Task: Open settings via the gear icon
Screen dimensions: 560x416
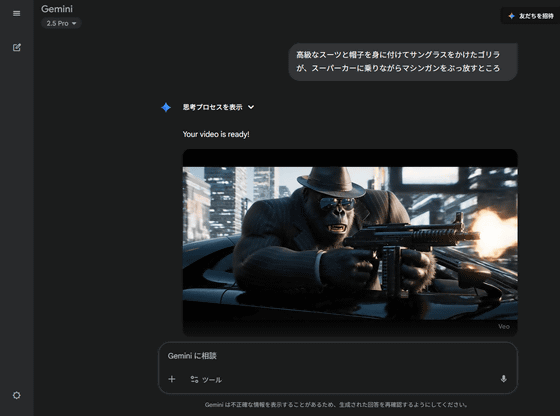Action: [16, 395]
